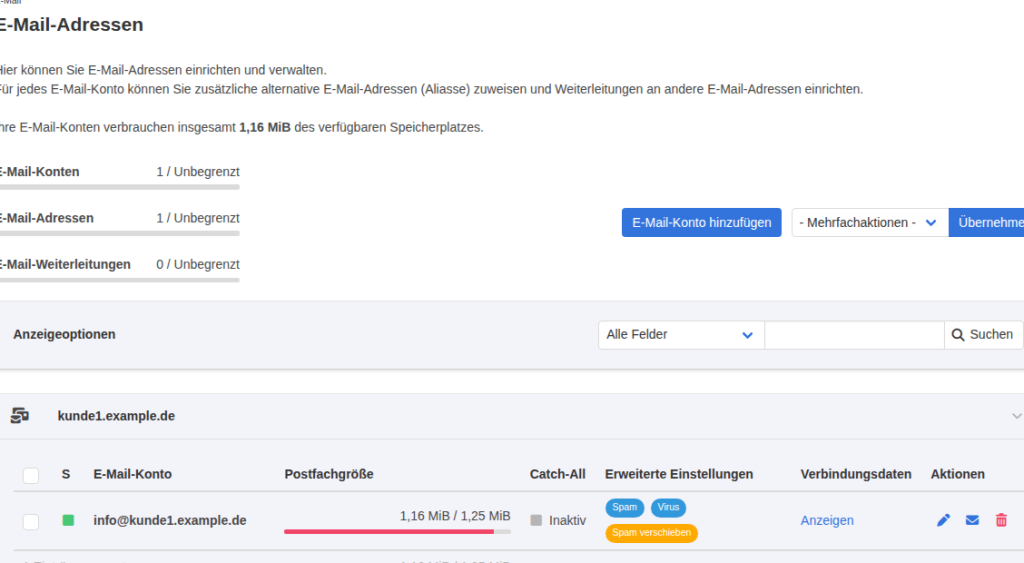
Task: Sort by Postfachgröße column header
Action: (329, 474)
